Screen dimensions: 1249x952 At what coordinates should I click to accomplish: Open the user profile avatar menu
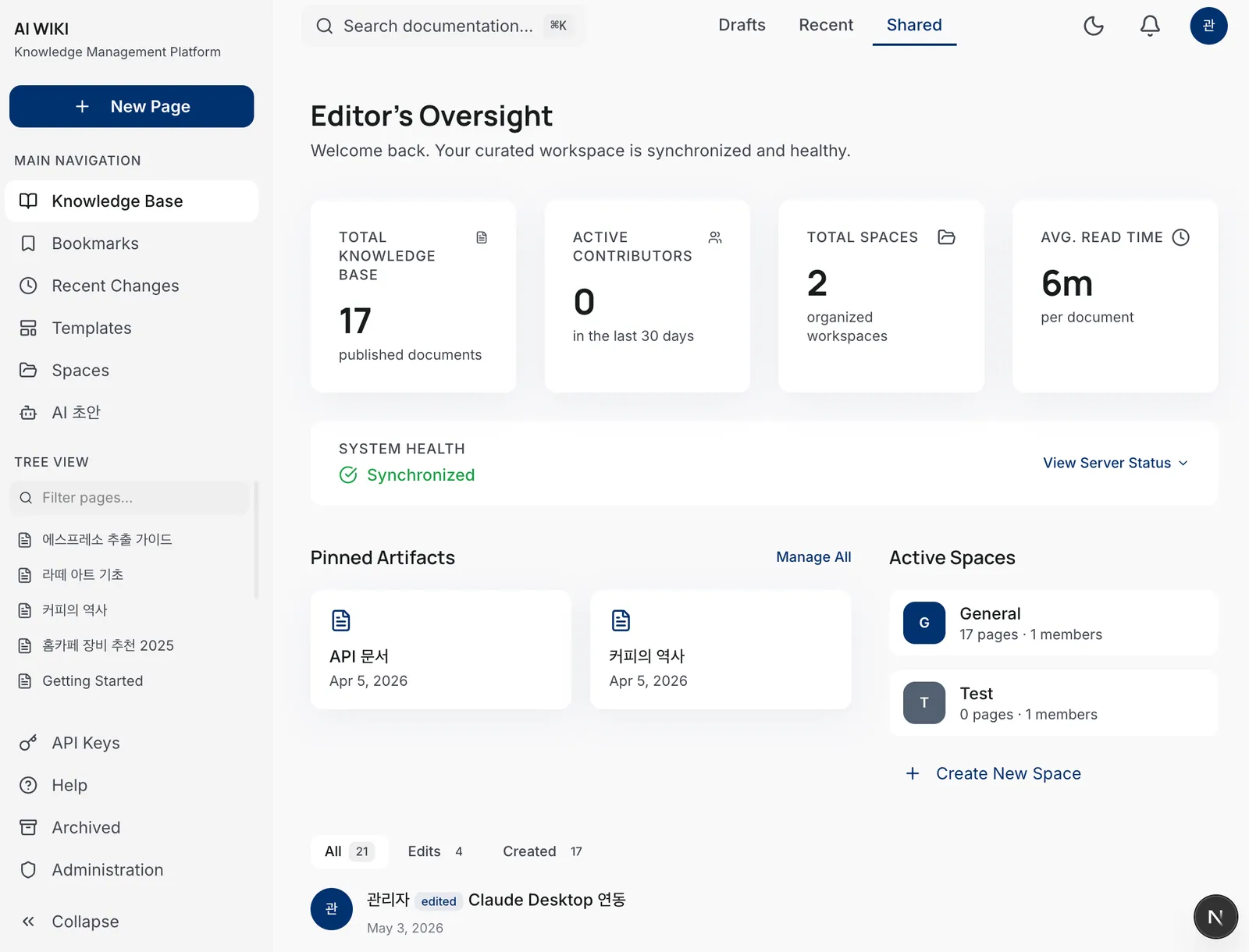point(1208,26)
